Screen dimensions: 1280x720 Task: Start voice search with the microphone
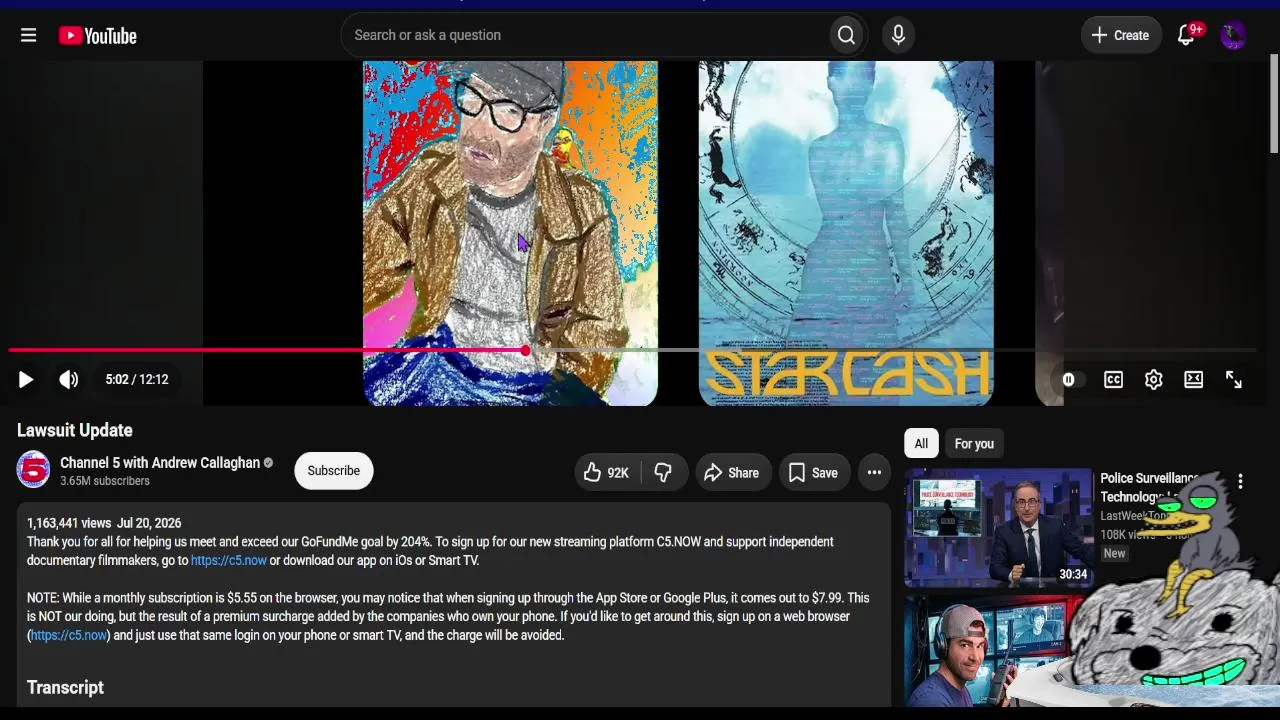[x=898, y=35]
